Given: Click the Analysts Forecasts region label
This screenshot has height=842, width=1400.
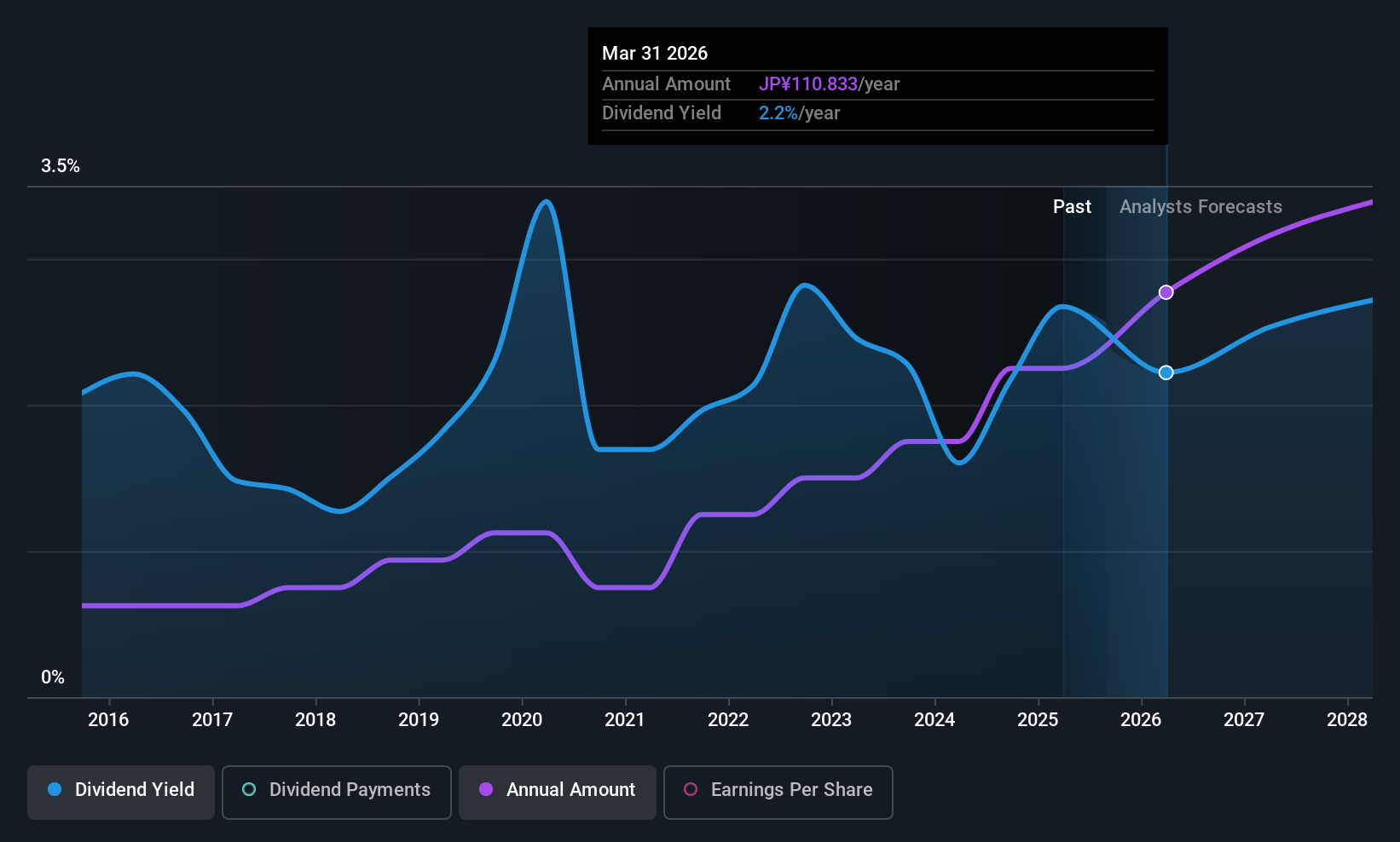Looking at the screenshot, I should coord(1200,207).
